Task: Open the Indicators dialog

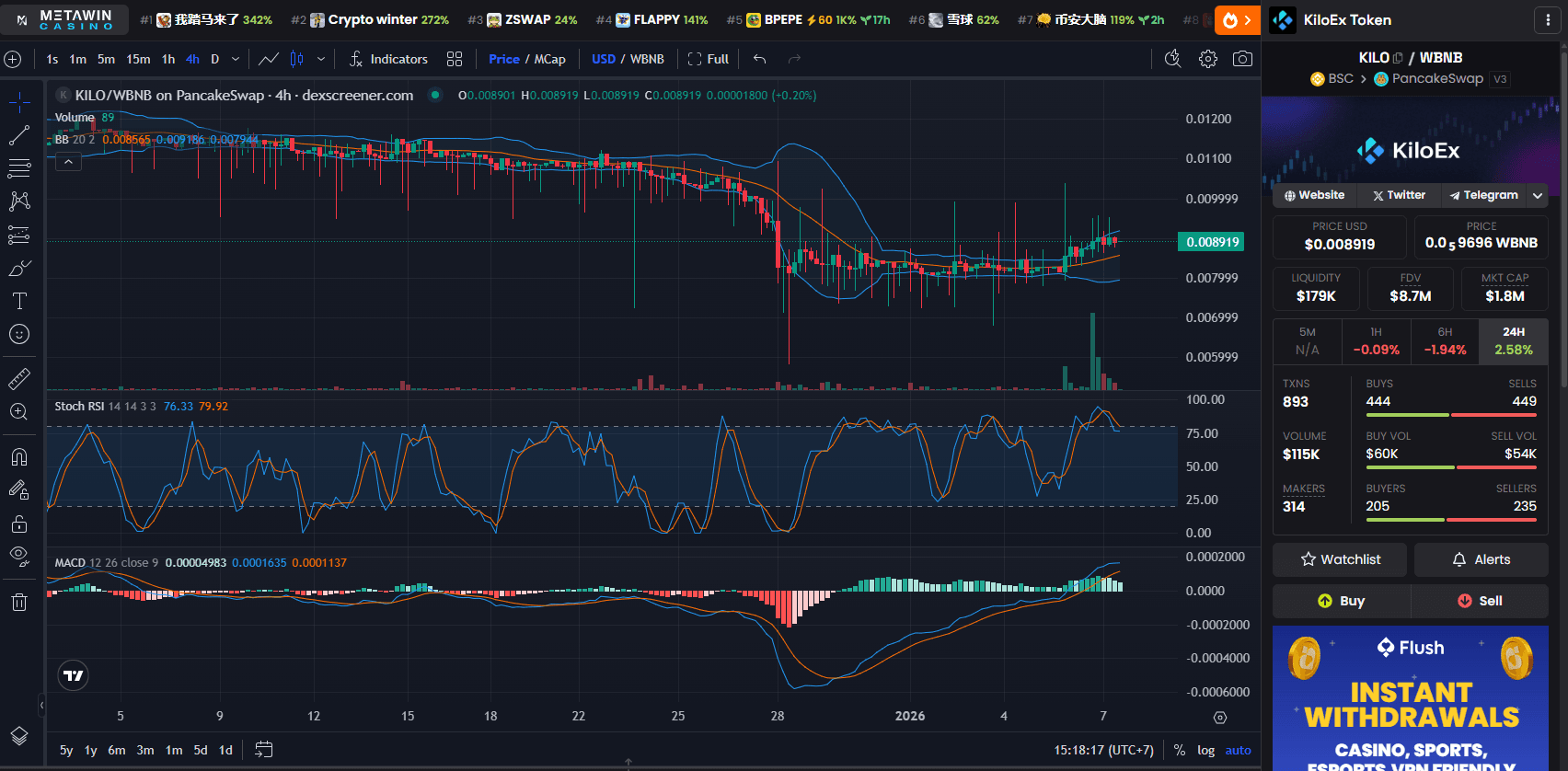Action: pyautogui.click(x=388, y=59)
